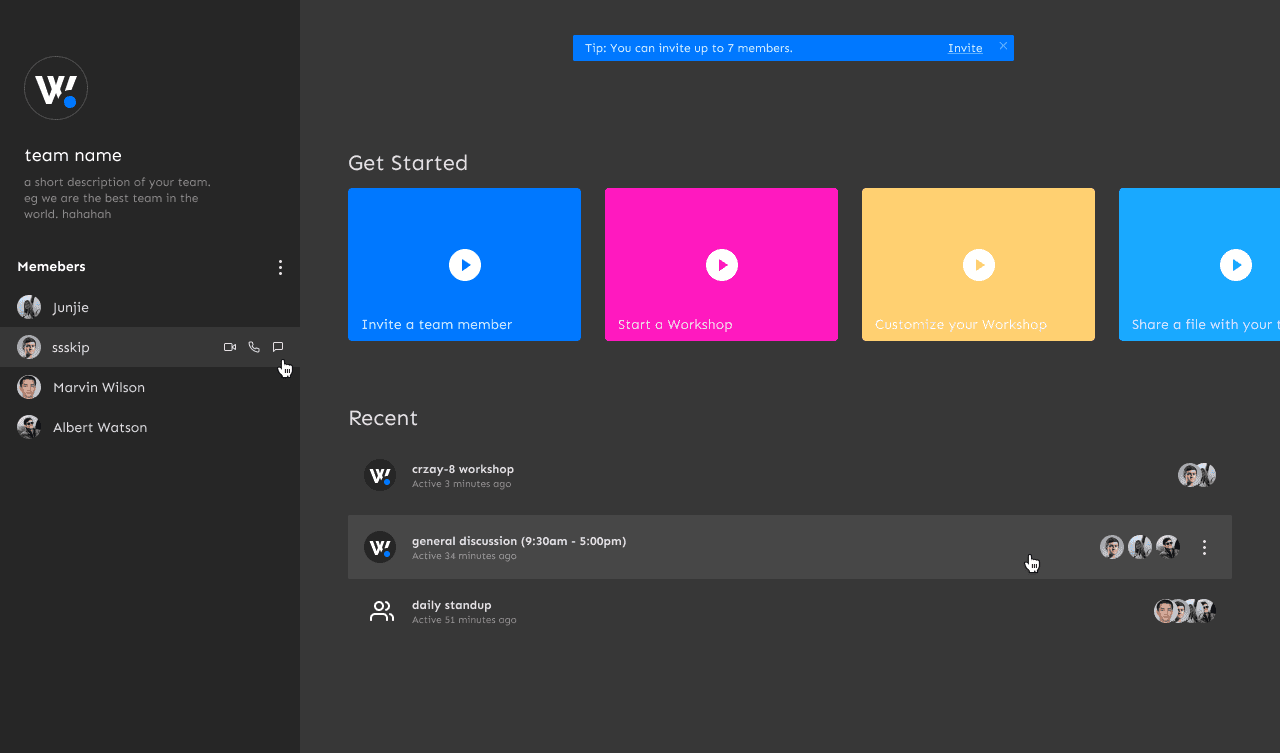Click the participant avatars on general discussion
1280x753 pixels.
(1140, 547)
